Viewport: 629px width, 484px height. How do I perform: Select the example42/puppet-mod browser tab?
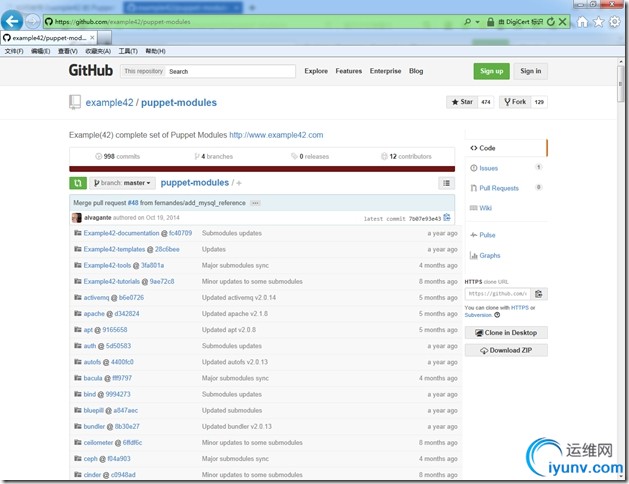pyautogui.click(x=49, y=38)
